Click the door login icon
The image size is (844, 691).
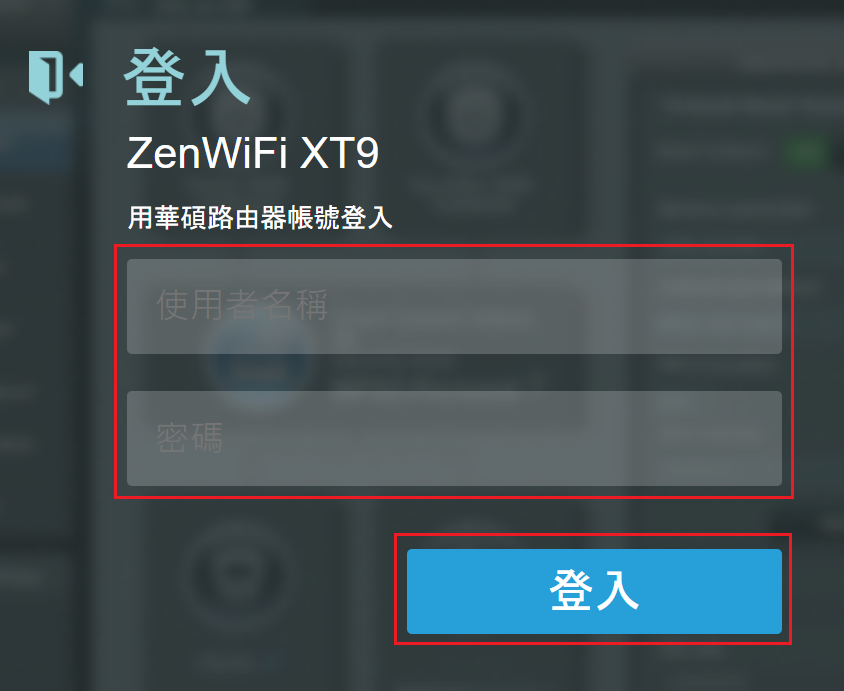tap(56, 77)
